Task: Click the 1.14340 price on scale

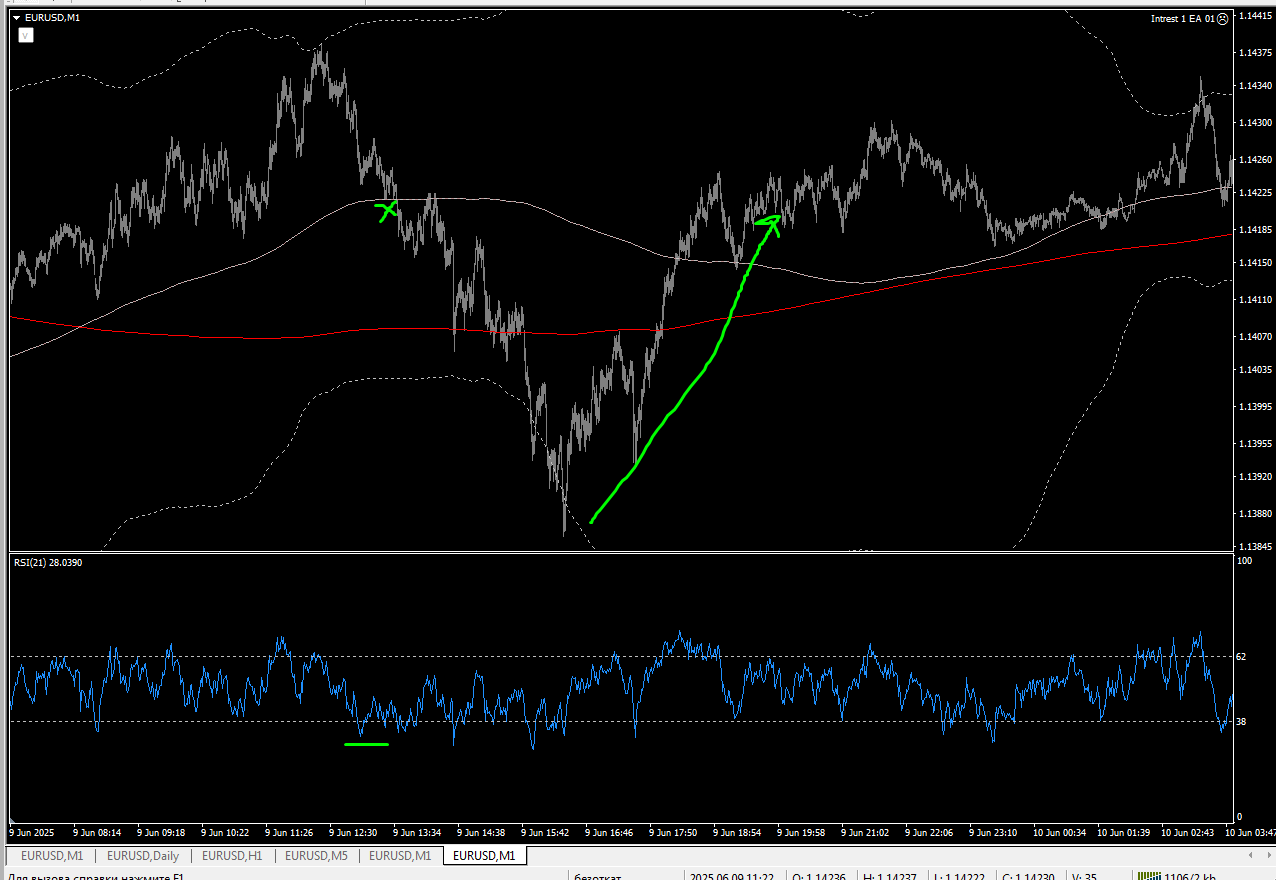Action: pos(1254,86)
